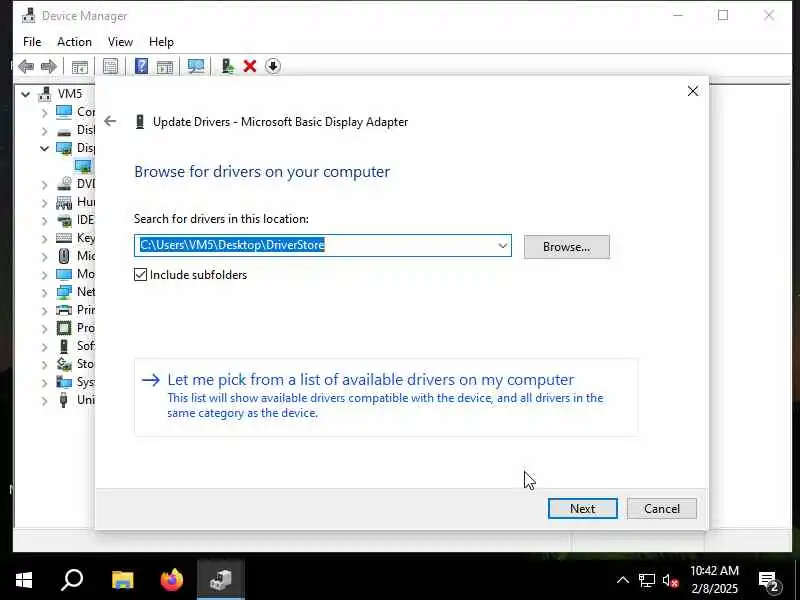Click the network status tray icon
800x600 pixels.
[x=647, y=580]
